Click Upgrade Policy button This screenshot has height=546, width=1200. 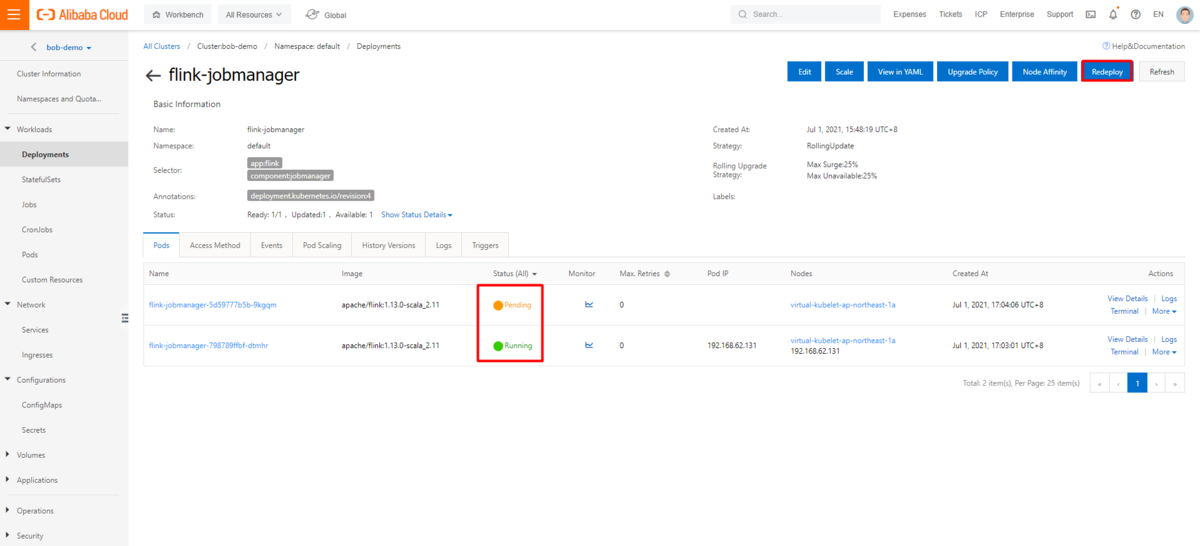coord(972,72)
